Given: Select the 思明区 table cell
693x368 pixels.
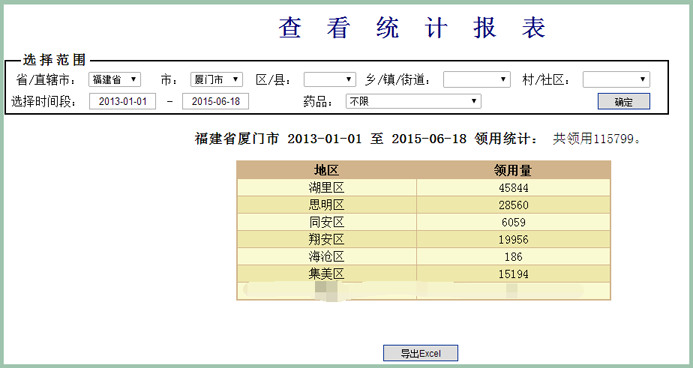Looking at the screenshot, I should point(327,205).
